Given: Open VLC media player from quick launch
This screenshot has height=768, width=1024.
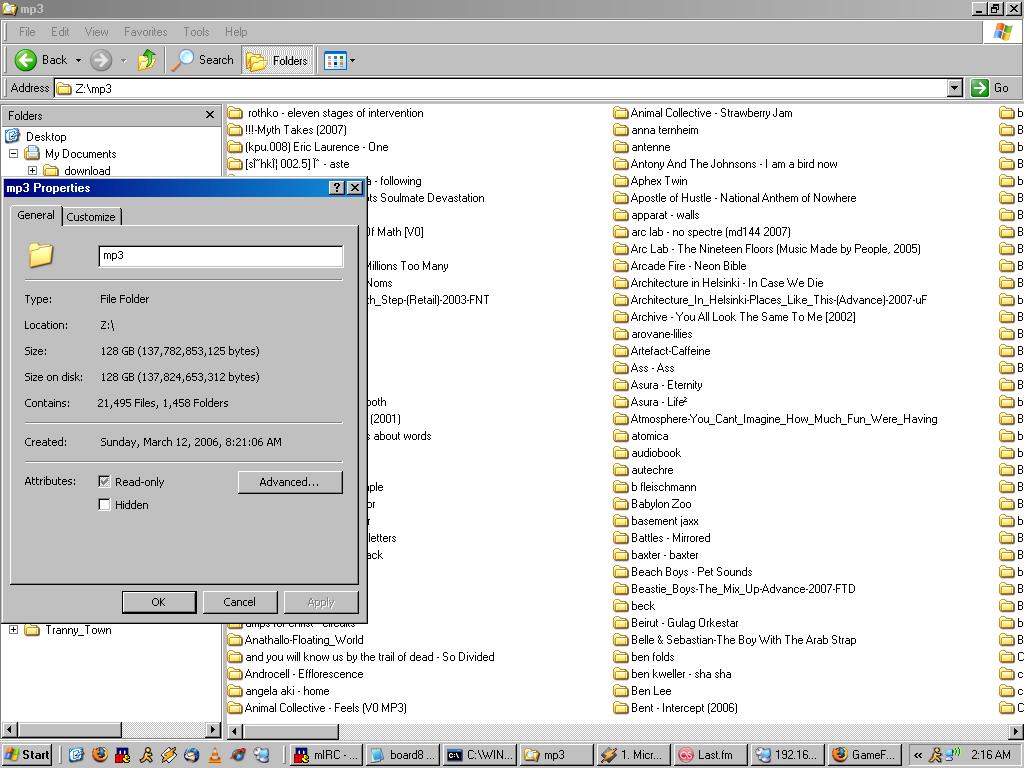Looking at the screenshot, I should [214, 755].
